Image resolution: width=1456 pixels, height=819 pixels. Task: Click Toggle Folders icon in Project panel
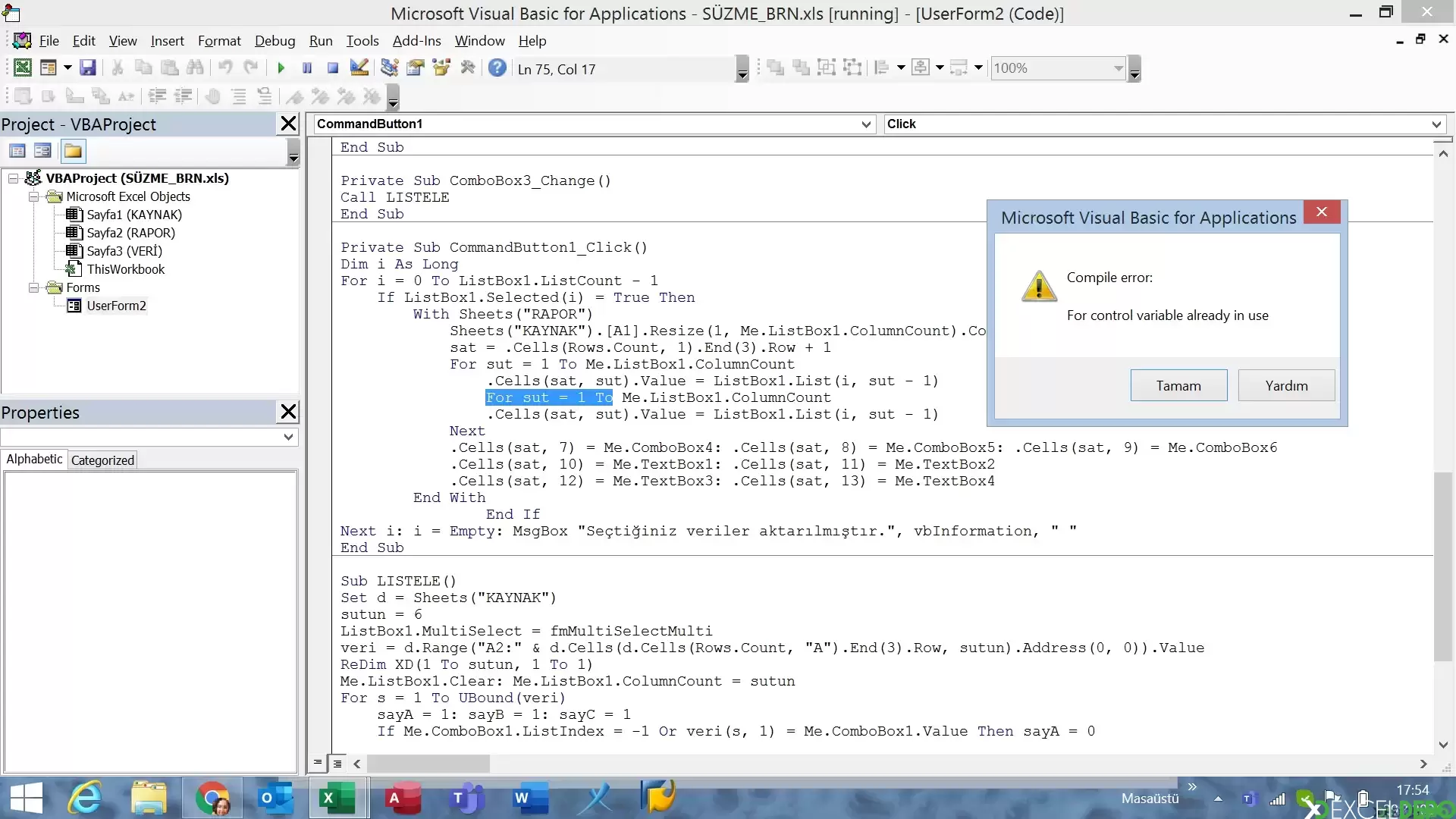[x=73, y=151]
